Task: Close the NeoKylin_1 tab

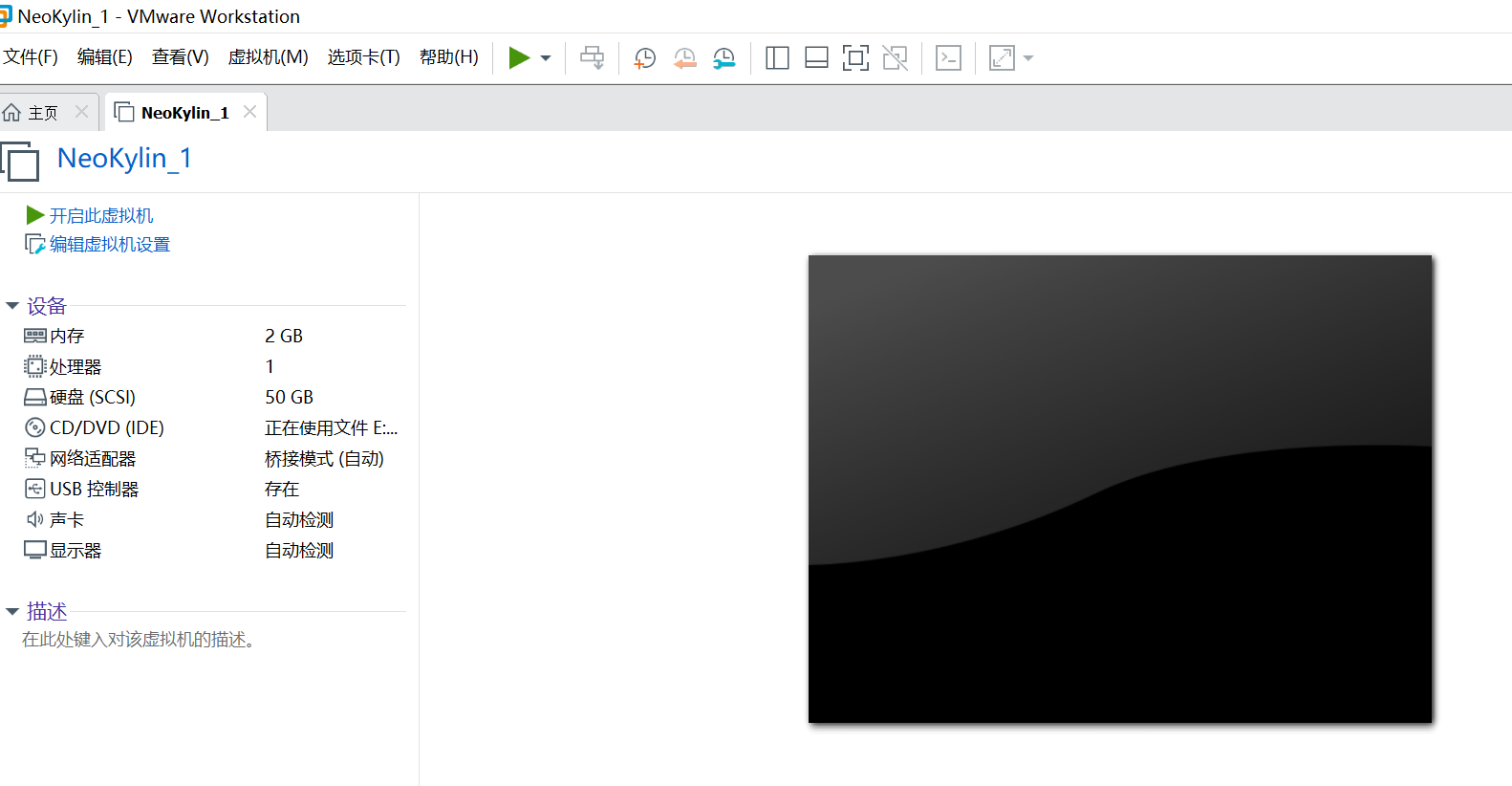Action: point(250,112)
